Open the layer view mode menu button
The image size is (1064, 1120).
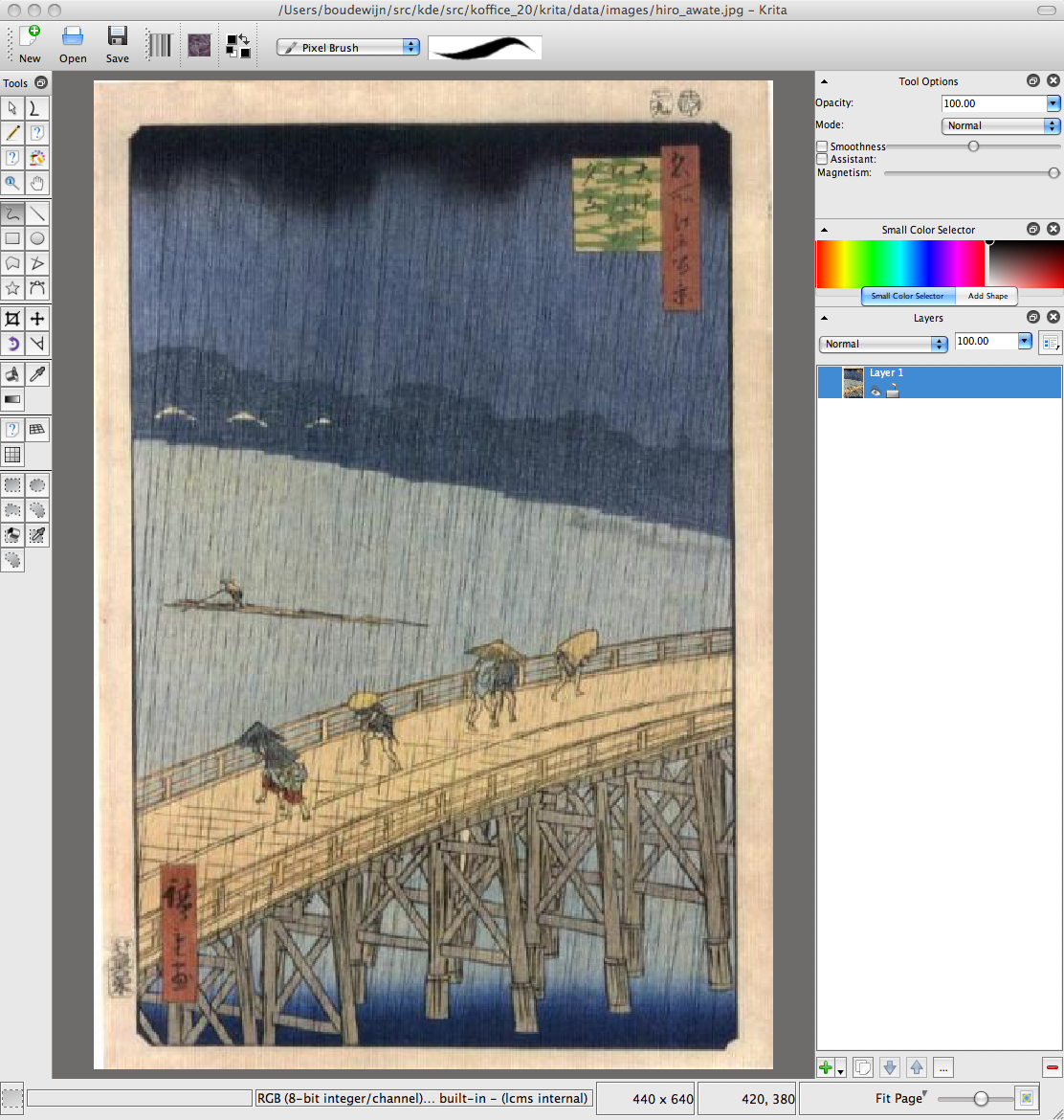tap(1051, 344)
